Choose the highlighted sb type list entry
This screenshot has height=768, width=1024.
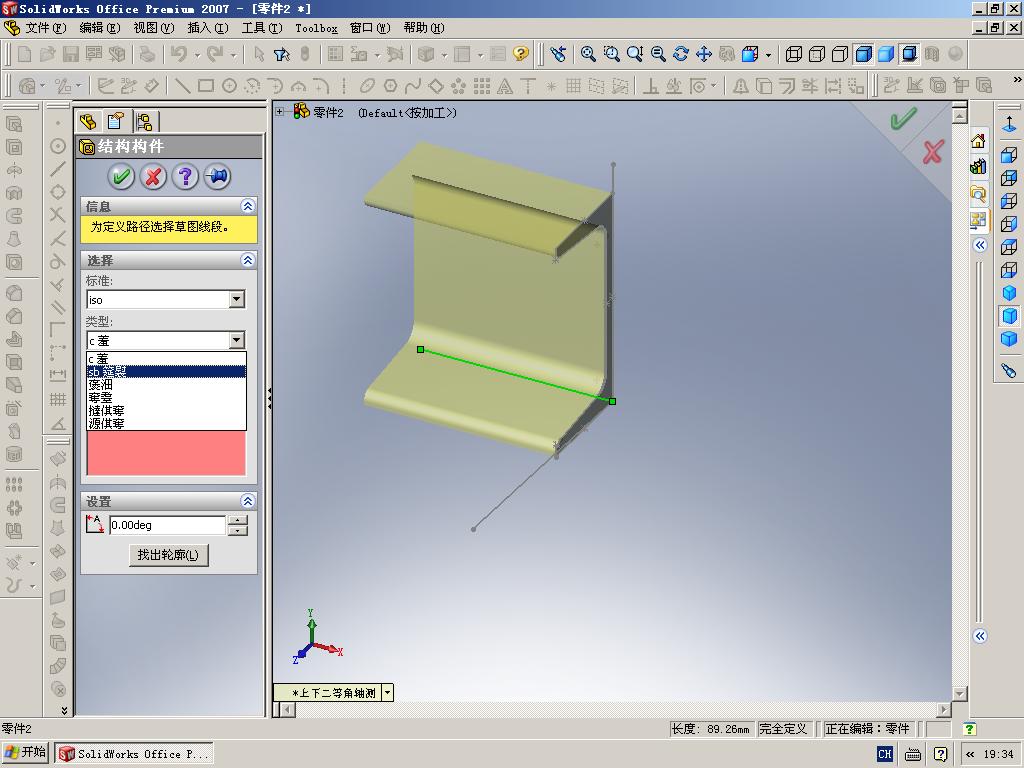click(x=167, y=372)
